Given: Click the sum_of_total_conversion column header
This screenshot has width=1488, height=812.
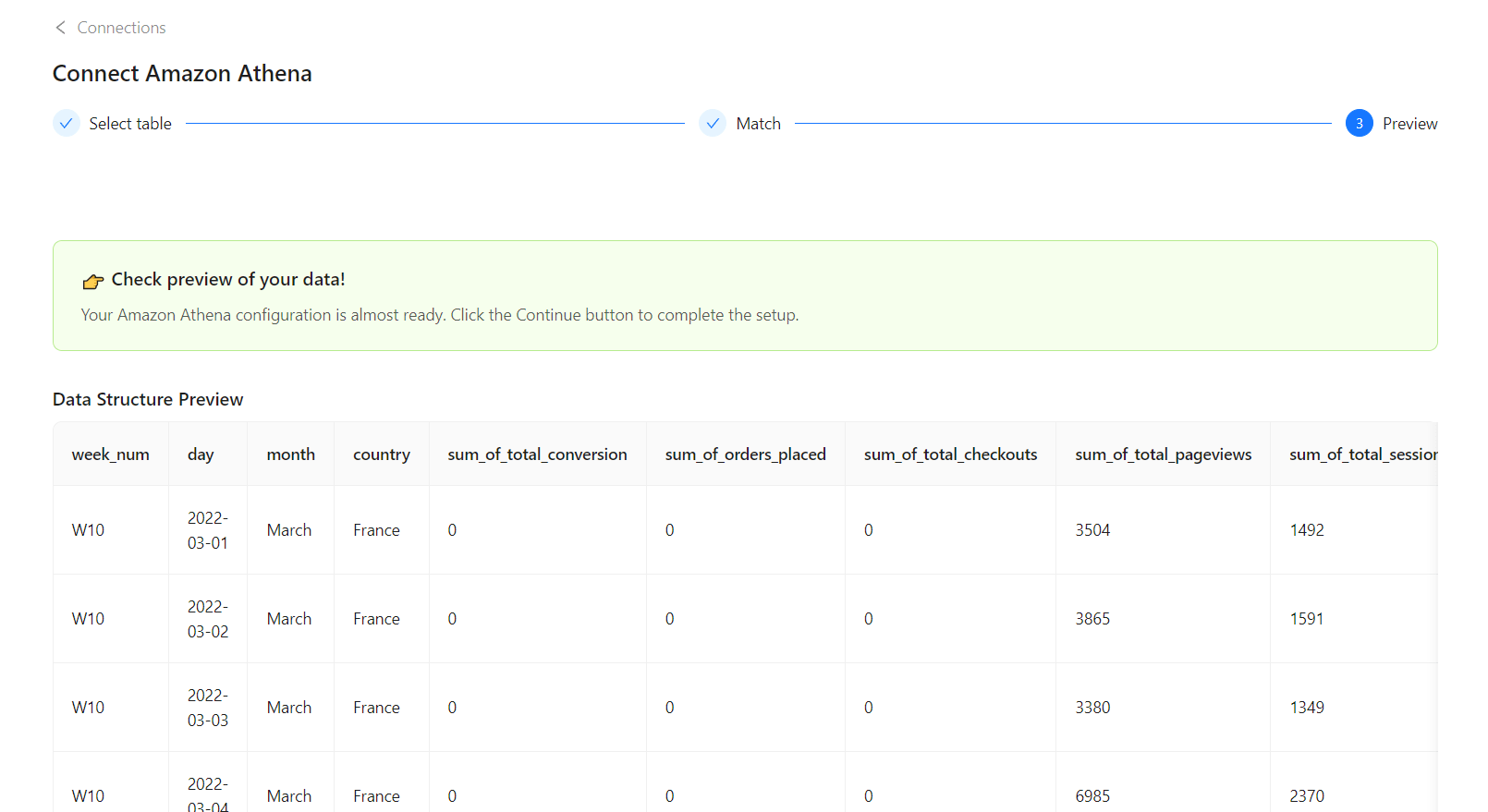Looking at the screenshot, I should point(538,454).
